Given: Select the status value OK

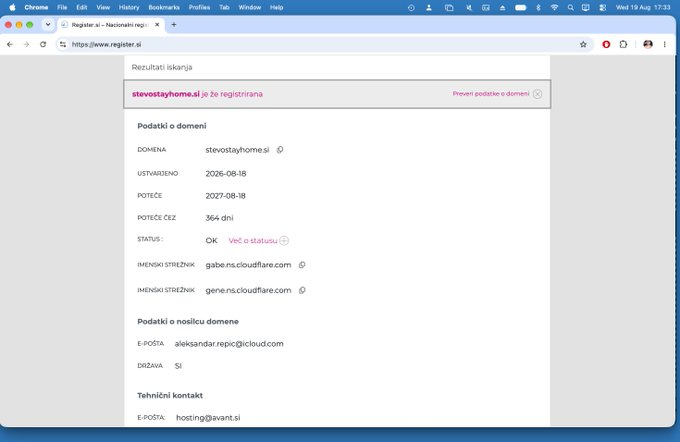Looking at the screenshot, I should point(211,241).
